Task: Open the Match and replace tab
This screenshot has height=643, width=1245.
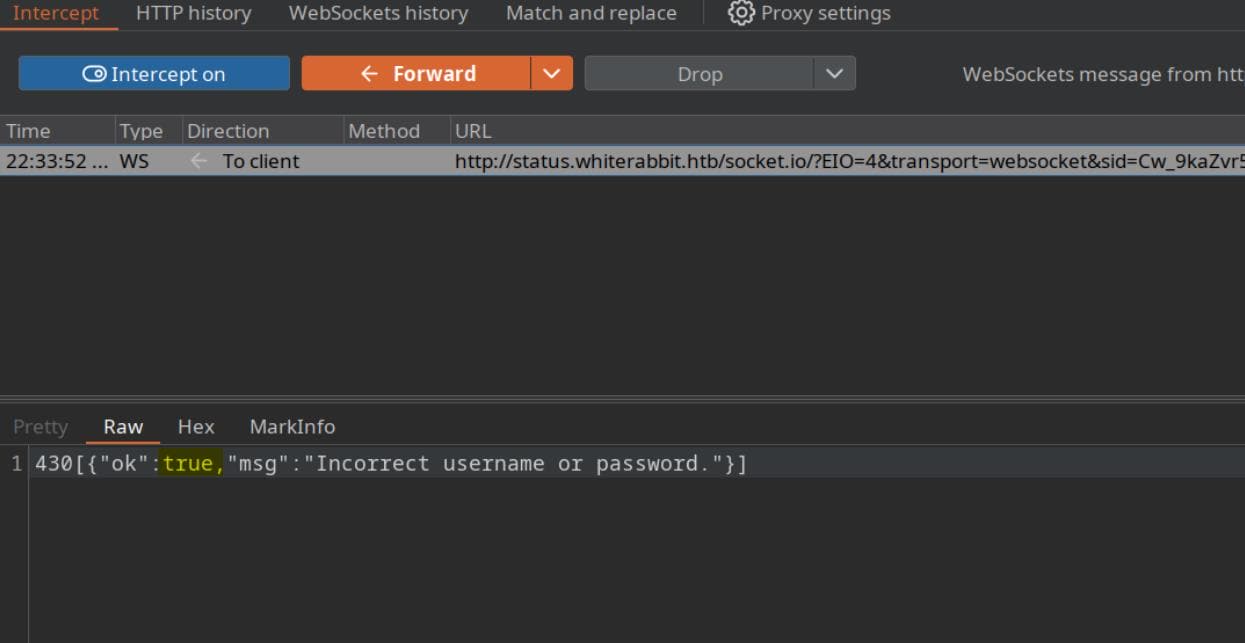Action: click(x=591, y=13)
